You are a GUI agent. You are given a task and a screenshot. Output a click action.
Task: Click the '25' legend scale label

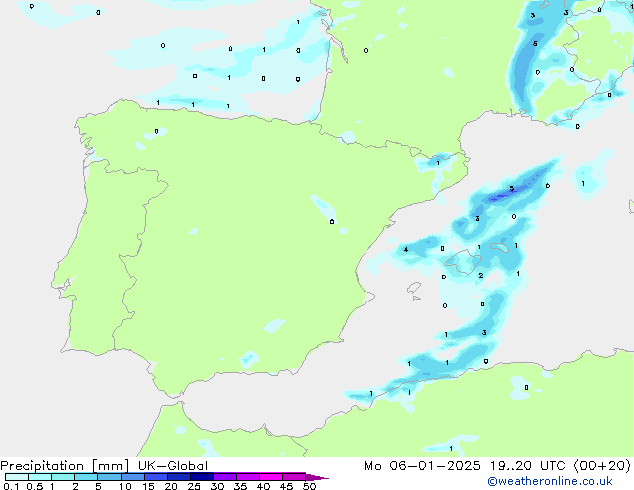click(194, 486)
